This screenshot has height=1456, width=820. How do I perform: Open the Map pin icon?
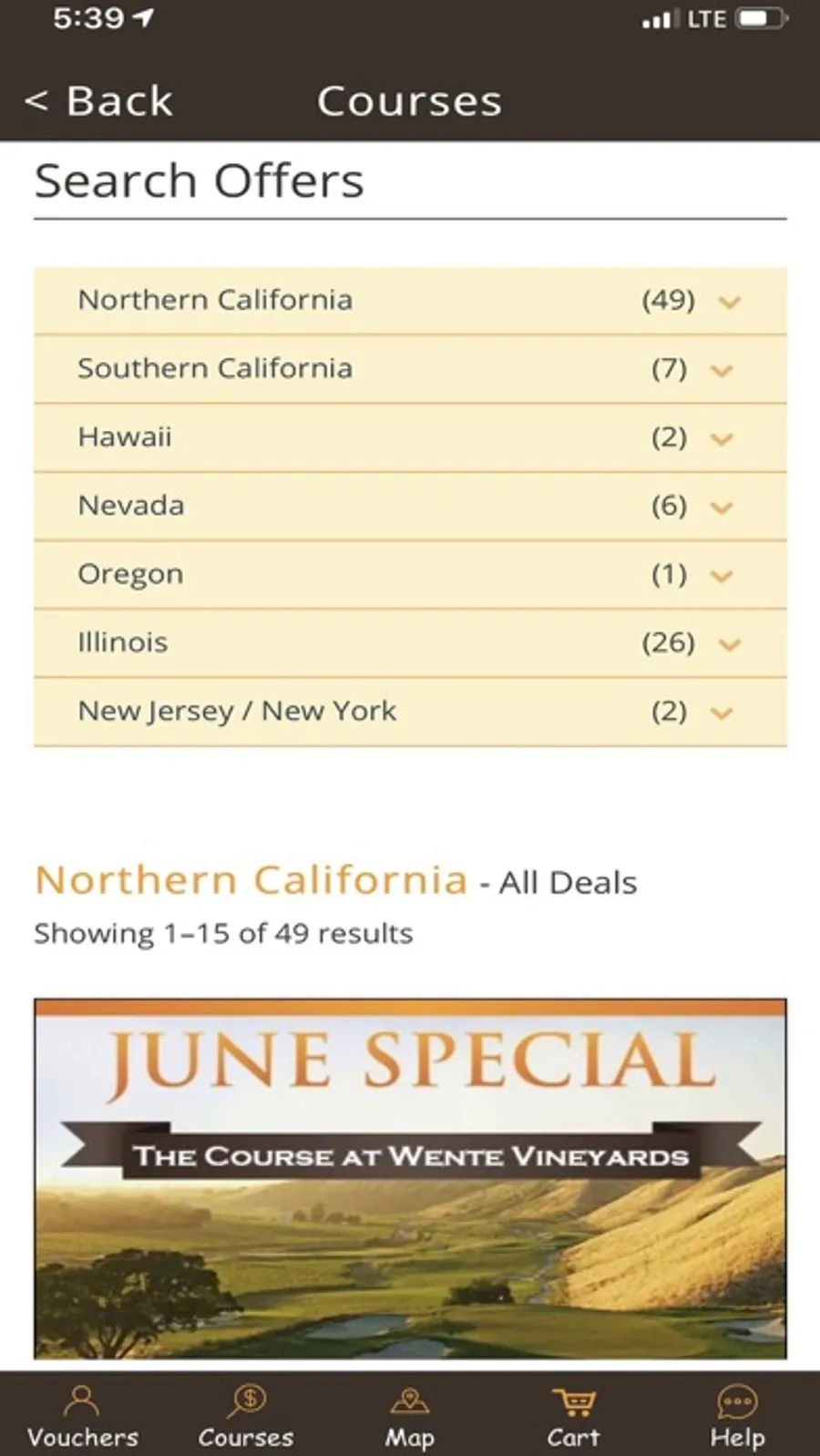410,1402
